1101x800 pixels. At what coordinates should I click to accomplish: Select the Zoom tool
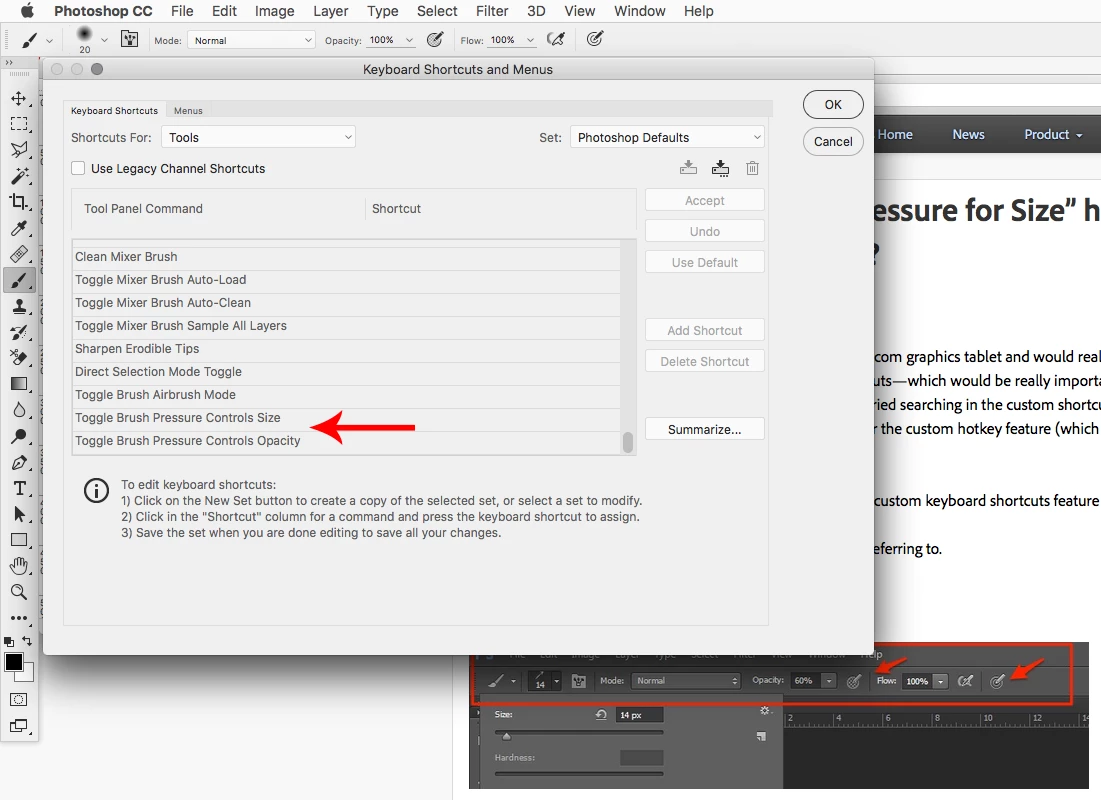click(x=19, y=591)
